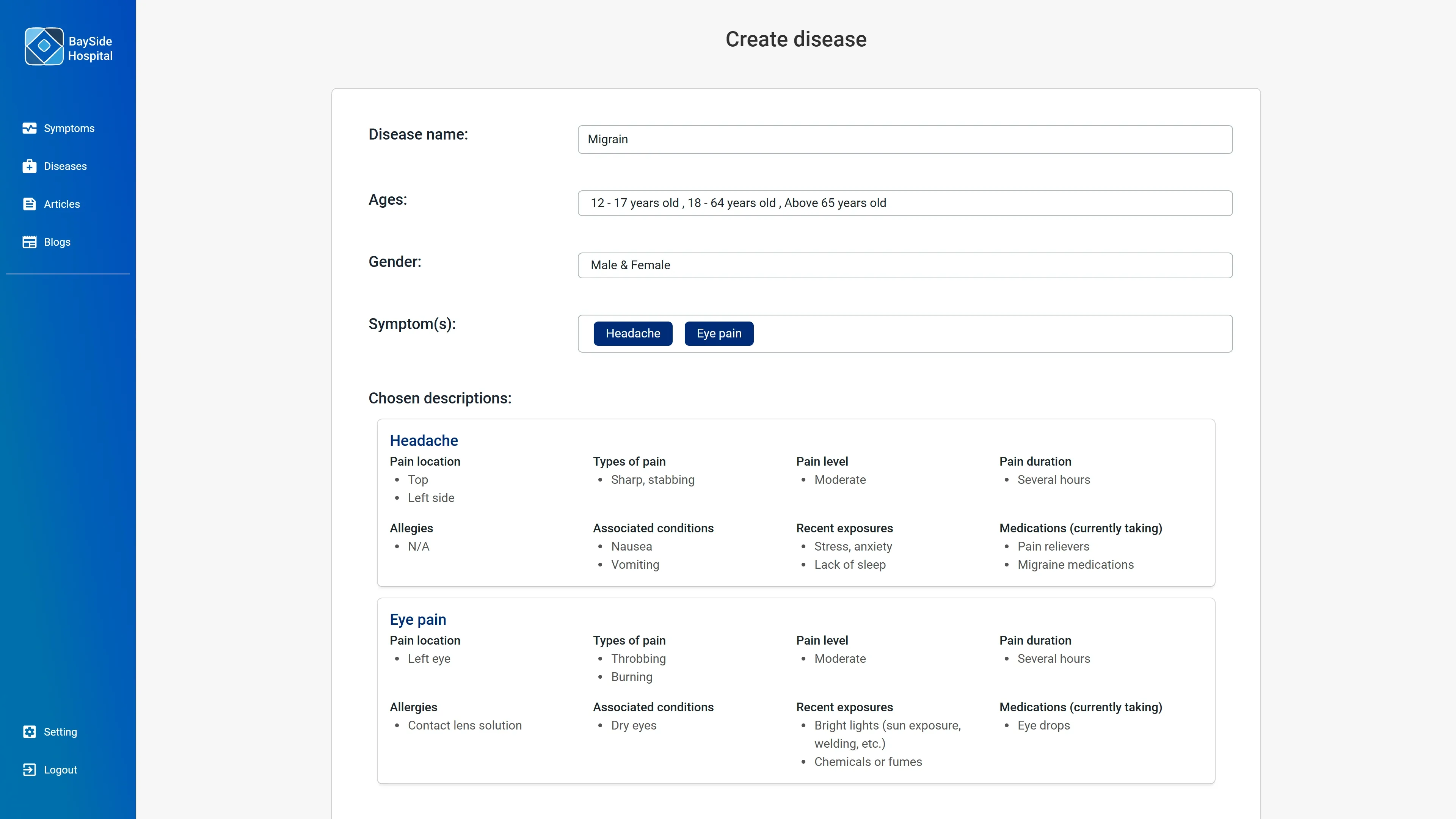
Task: Click 'Left eye' in Eye pain location
Action: [x=429, y=659]
